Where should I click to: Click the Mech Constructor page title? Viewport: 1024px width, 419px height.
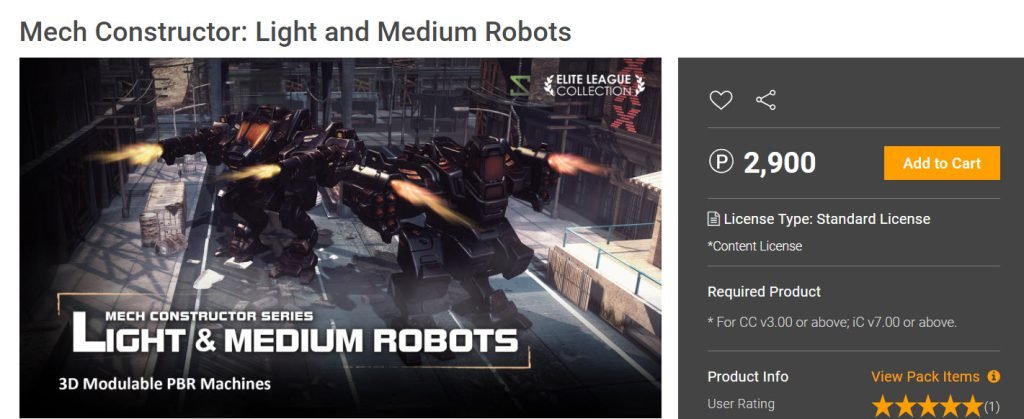295,31
